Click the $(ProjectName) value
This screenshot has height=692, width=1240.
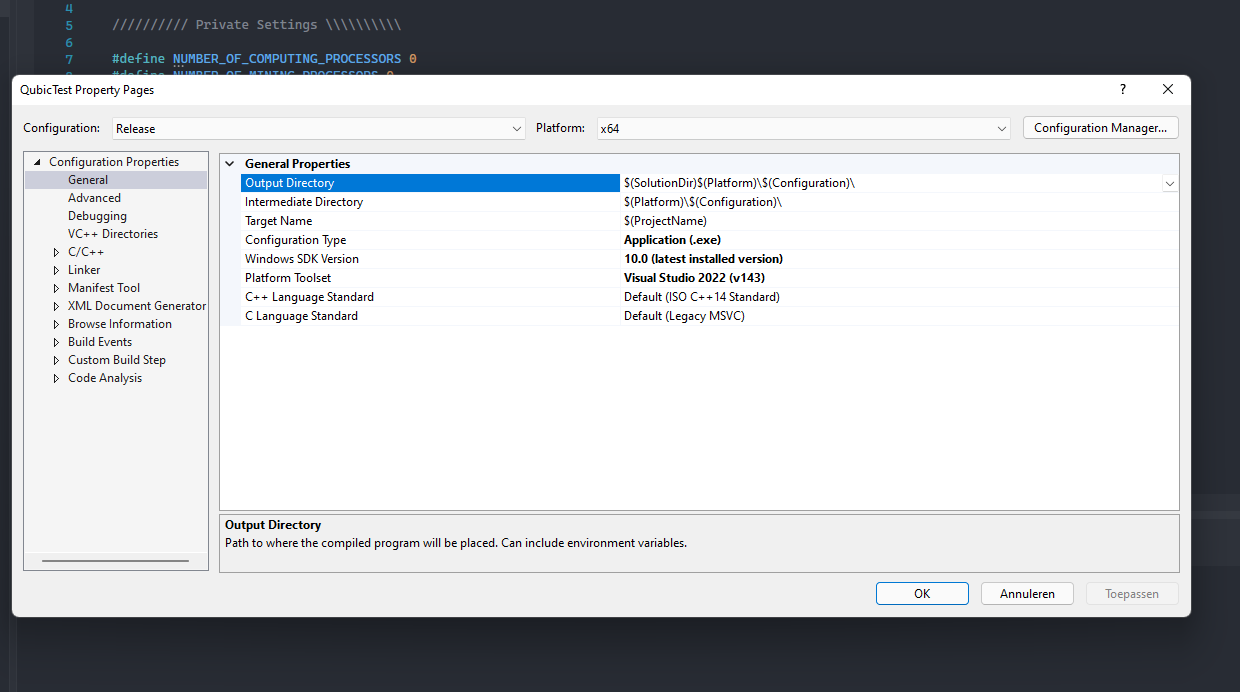665,221
